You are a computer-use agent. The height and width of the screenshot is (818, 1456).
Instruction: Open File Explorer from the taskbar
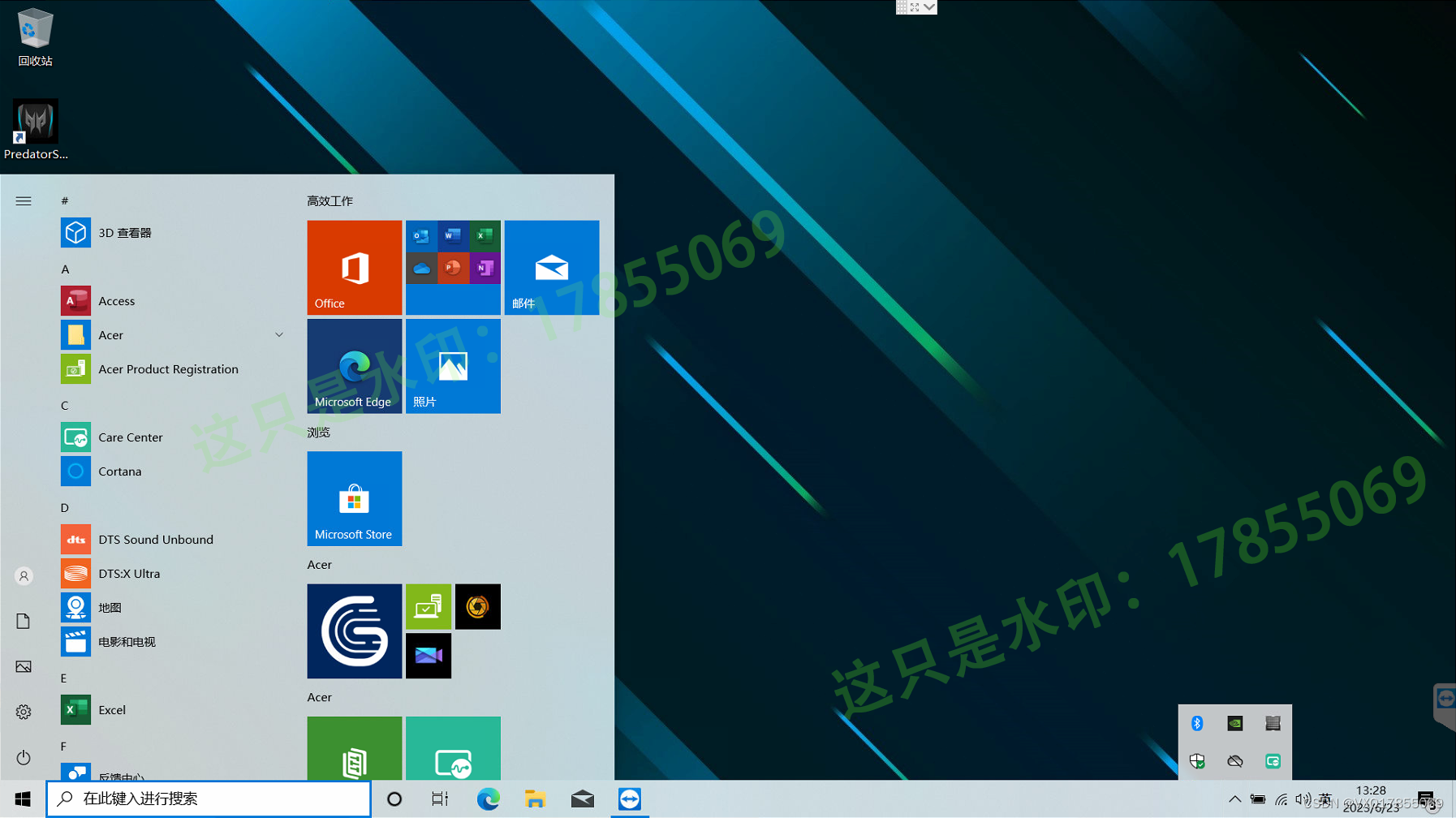point(535,799)
